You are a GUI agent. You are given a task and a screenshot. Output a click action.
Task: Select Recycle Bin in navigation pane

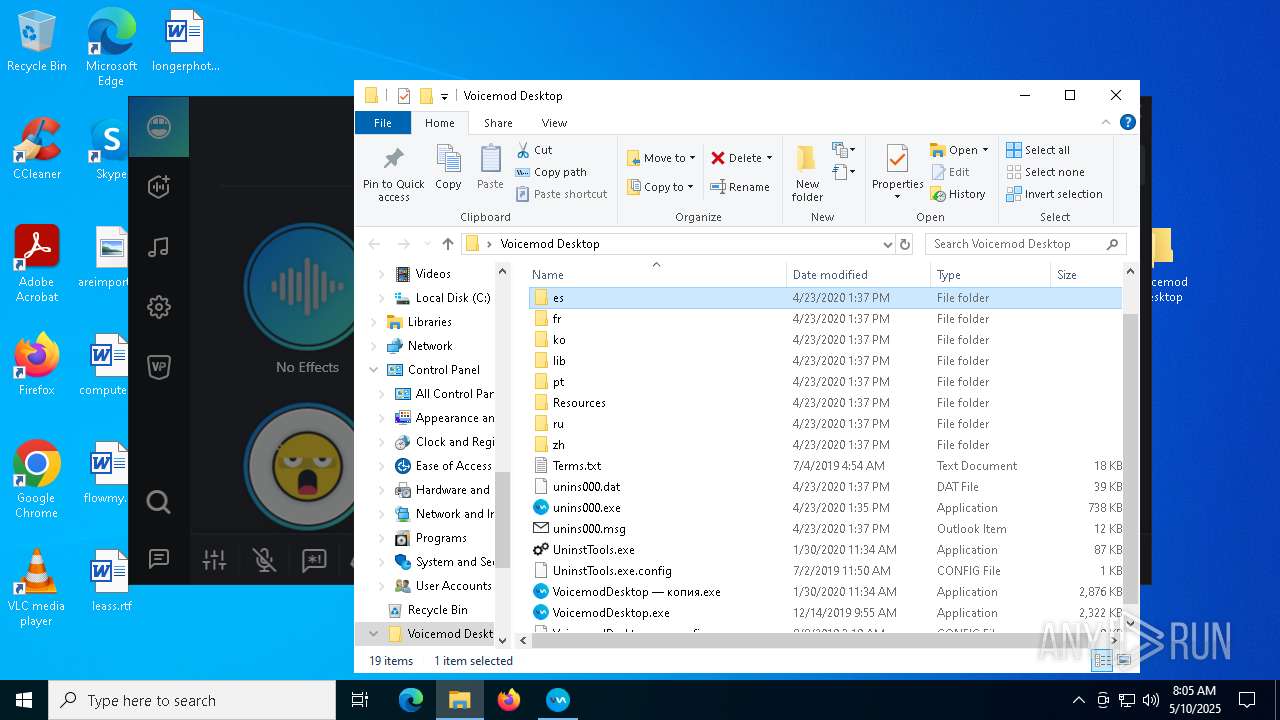pos(437,610)
